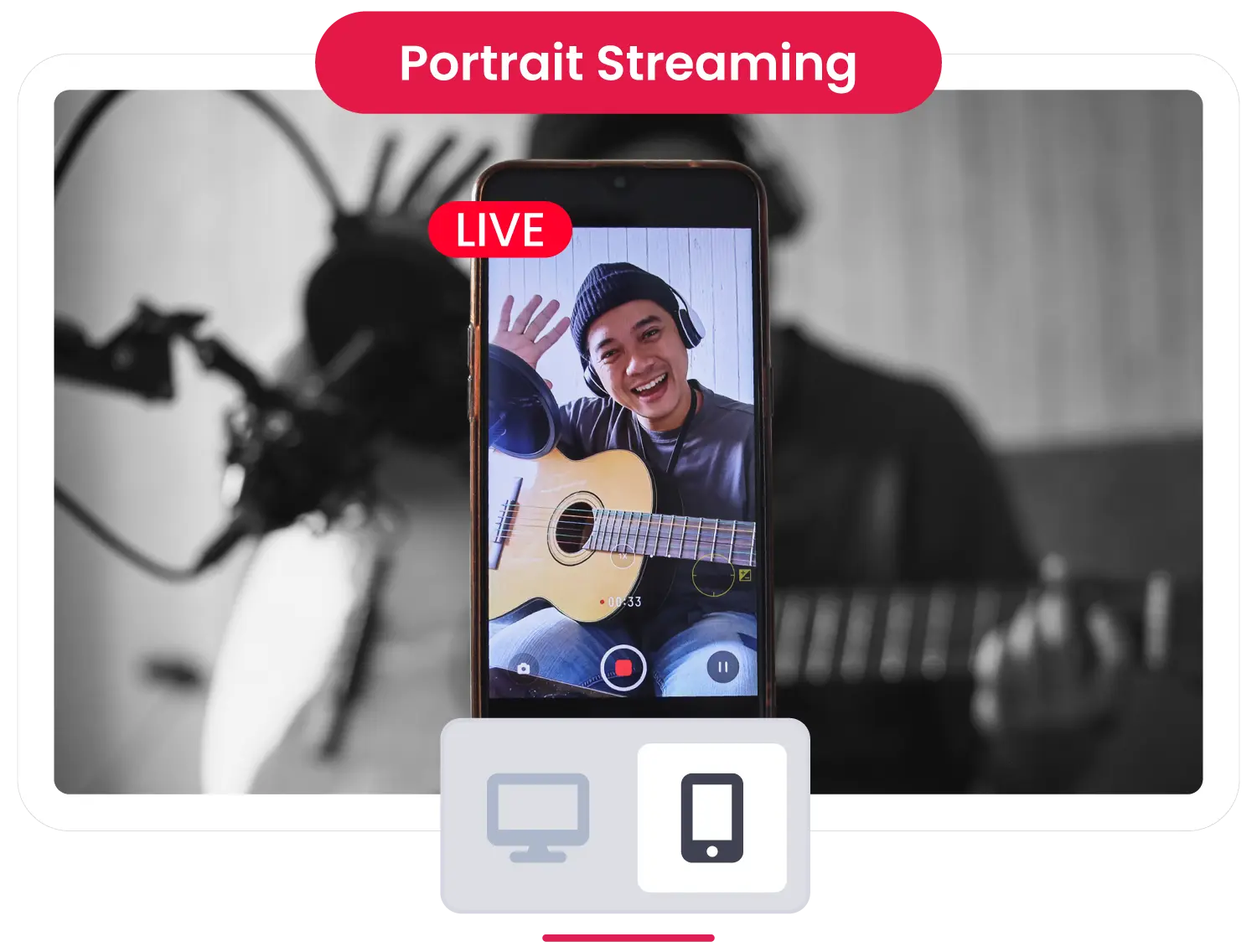Screen dimensions: 1257x952
Task: Open the exposure compensation control
Action: coord(745,576)
